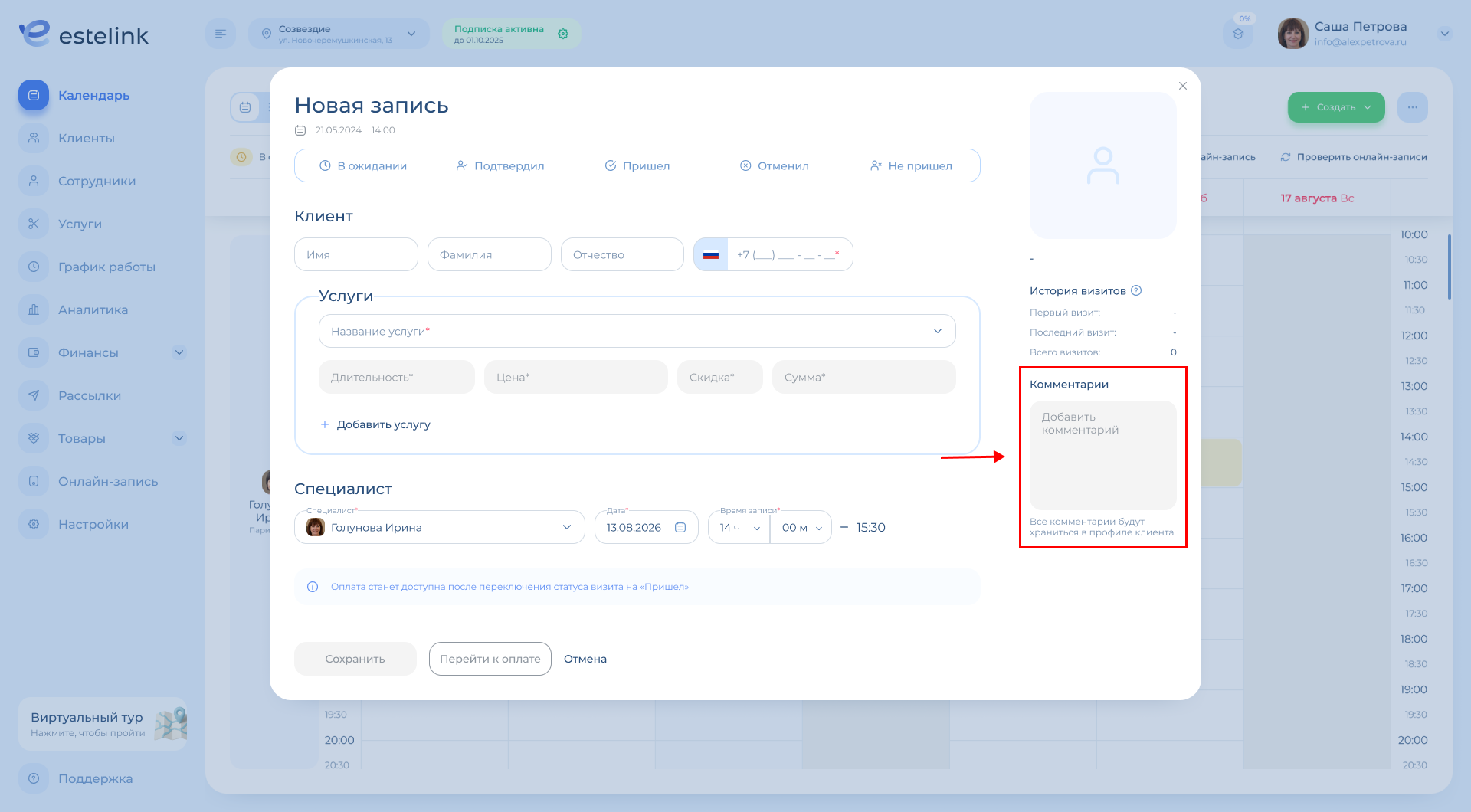The width and height of the screenshot is (1471, 812).
Task: Mark the visit status as Пришел
Action: 637,165
